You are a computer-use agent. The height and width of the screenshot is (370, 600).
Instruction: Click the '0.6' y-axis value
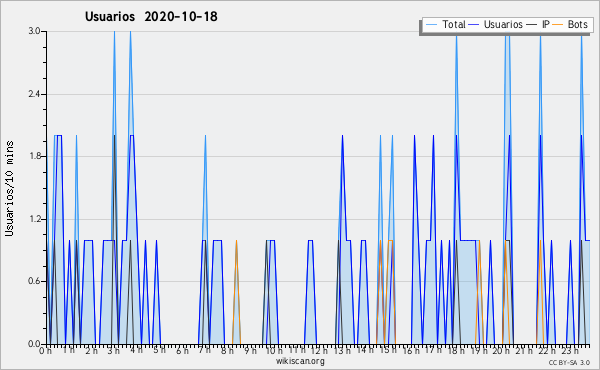coord(34,281)
